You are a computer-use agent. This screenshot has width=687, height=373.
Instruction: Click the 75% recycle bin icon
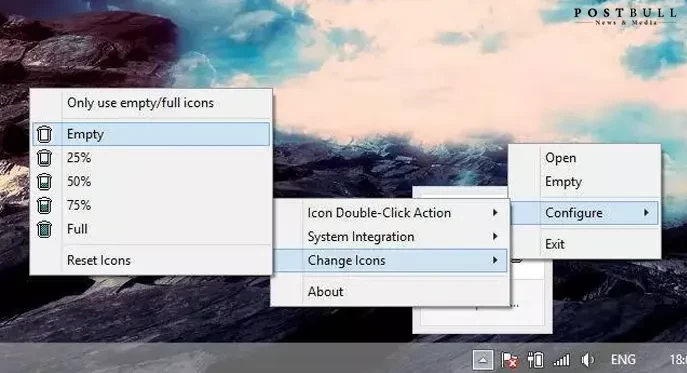pyautogui.click(x=44, y=205)
